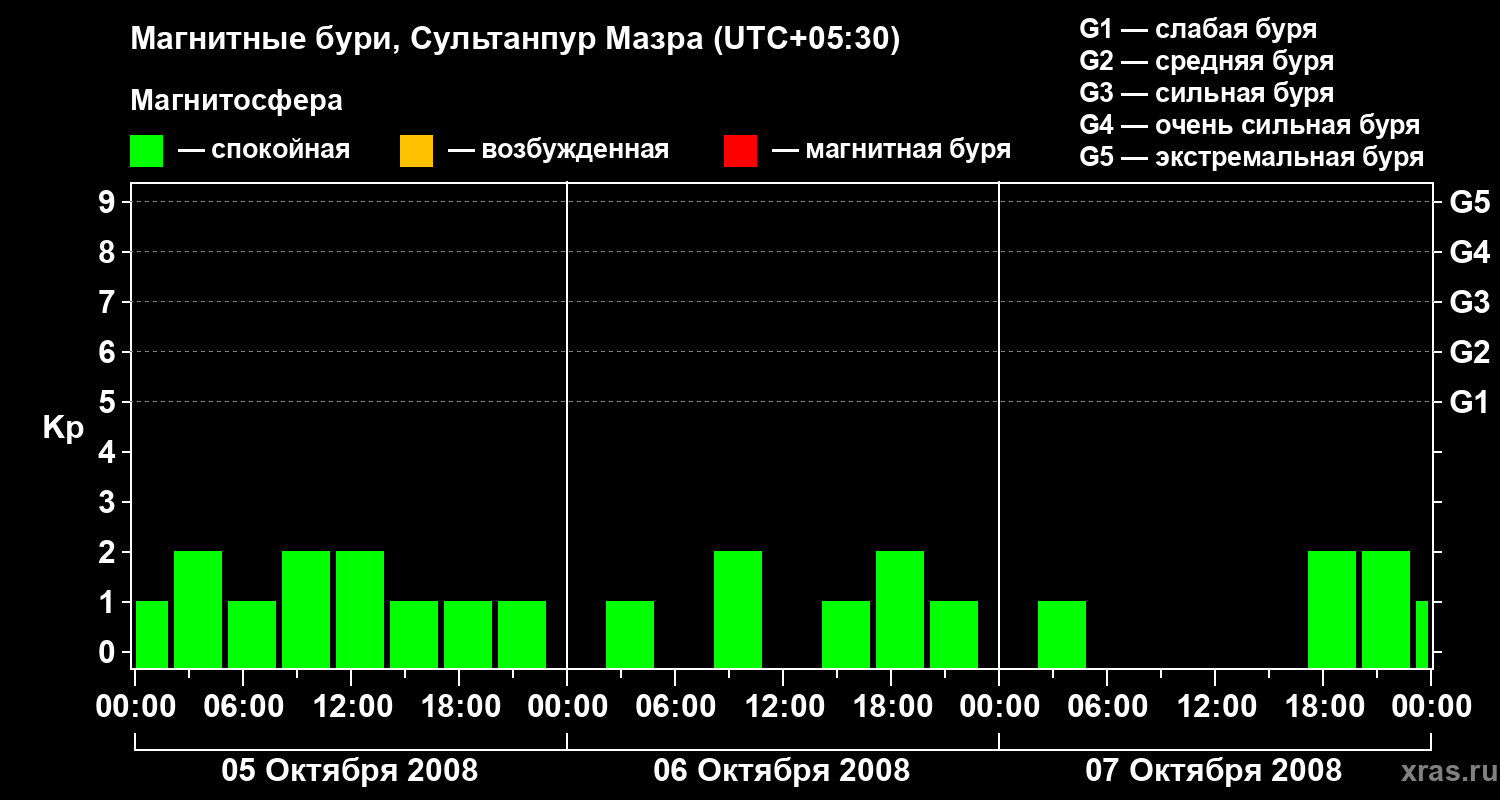
Task: Click the Kp value 7 on the left axis
Action: (109, 302)
